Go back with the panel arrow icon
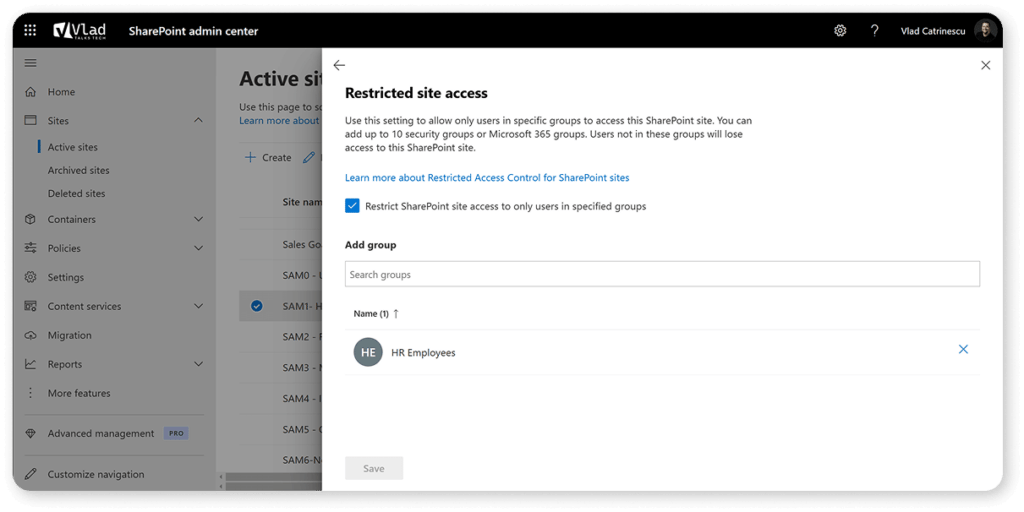1024x512 pixels. coord(339,65)
